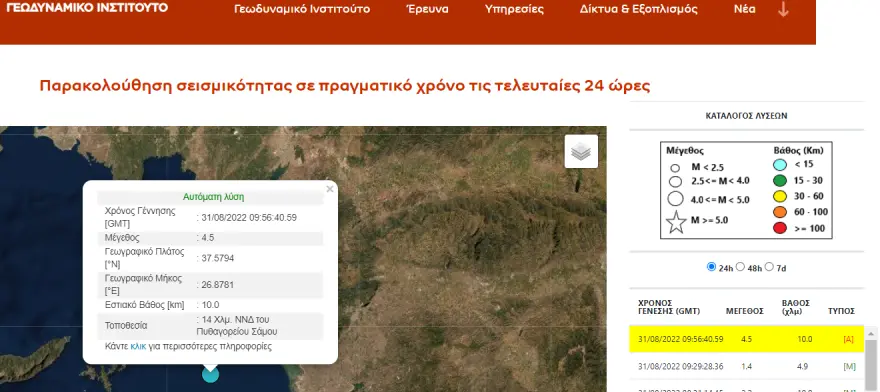Open the map layers selector icon
Screen dimensions: 880x392
[581, 152]
